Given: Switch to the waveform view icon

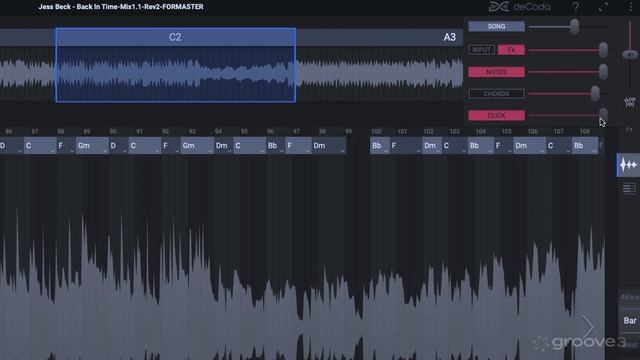Looking at the screenshot, I should pos(628,165).
